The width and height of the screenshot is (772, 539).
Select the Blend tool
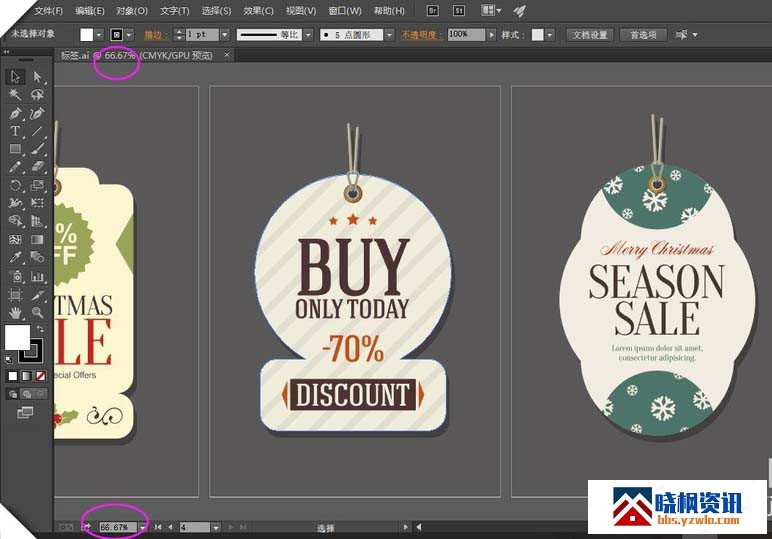(37, 257)
